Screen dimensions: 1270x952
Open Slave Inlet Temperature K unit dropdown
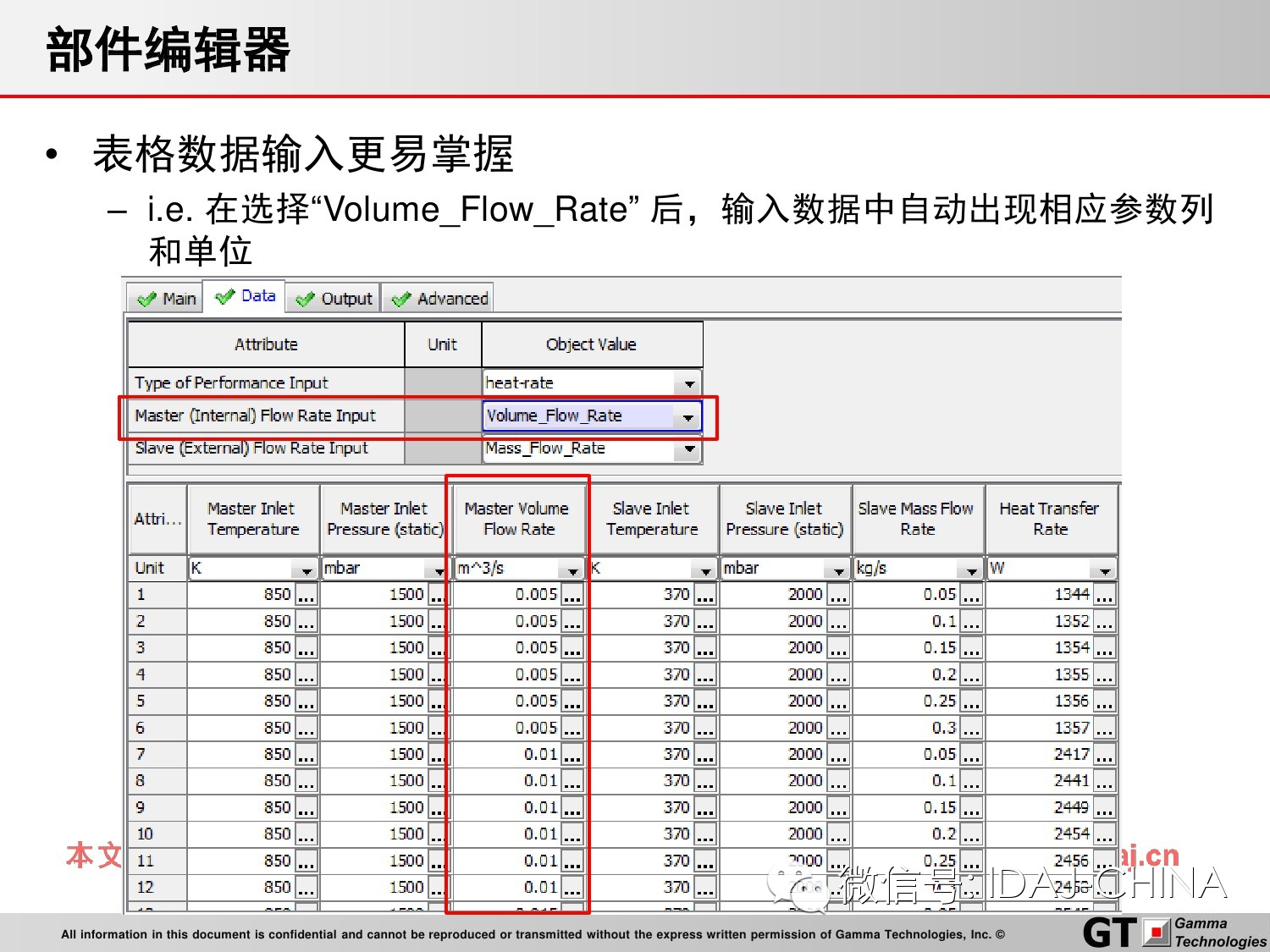click(x=705, y=570)
